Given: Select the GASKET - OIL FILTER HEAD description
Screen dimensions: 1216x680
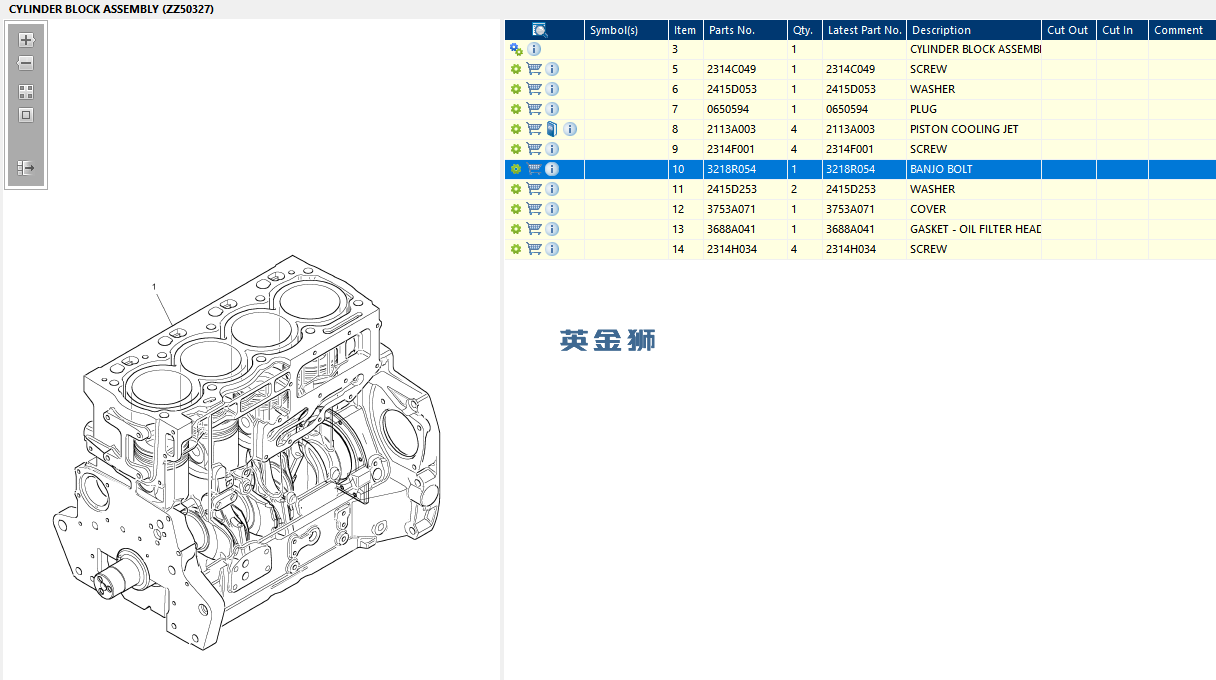Looking at the screenshot, I should pos(975,229).
